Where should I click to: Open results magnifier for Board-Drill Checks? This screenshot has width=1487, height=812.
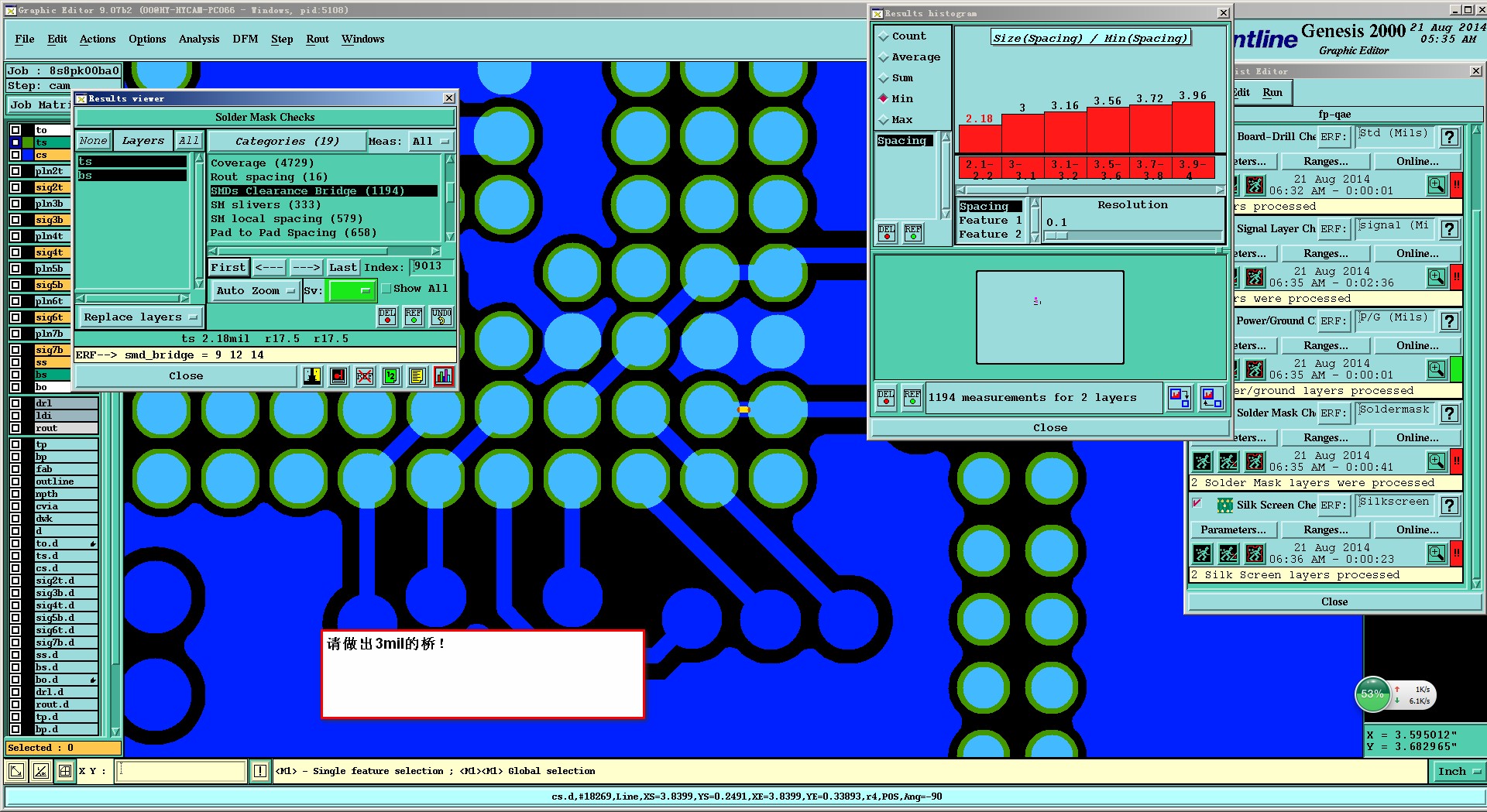pos(1437,185)
